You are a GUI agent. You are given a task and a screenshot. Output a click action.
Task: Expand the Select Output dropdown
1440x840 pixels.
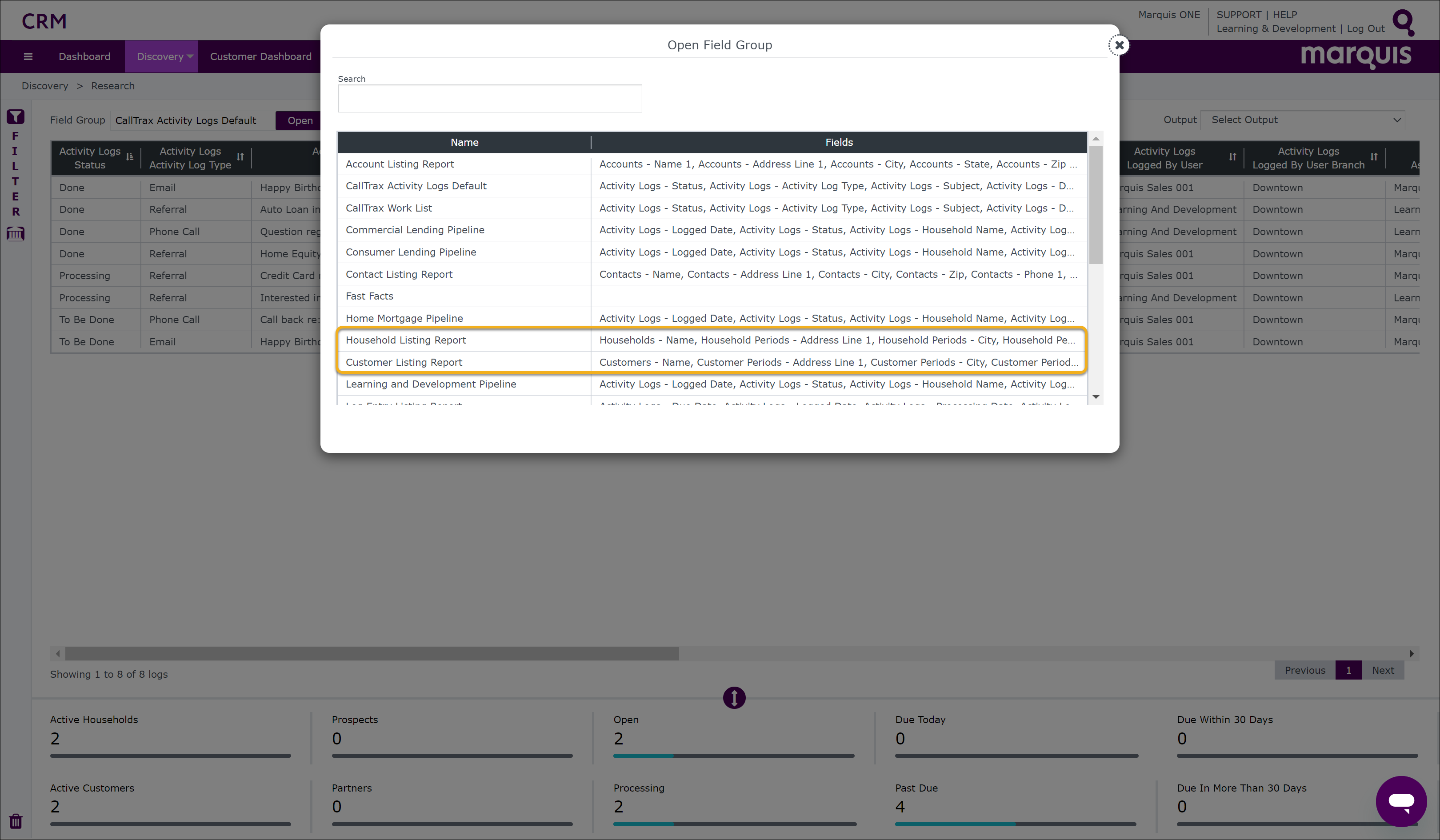pyautogui.click(x=1302, y=120)
